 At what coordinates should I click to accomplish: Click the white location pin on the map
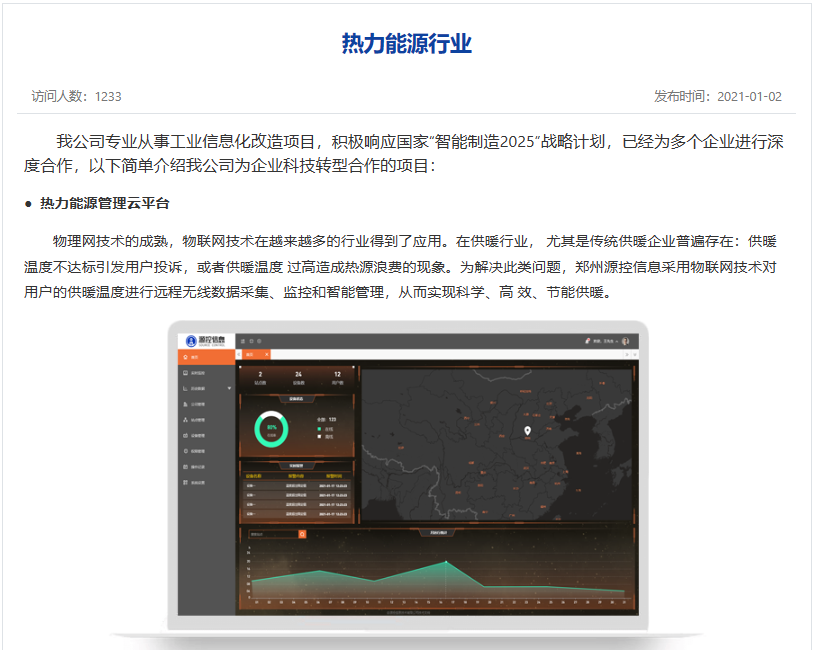pos(527,431)
